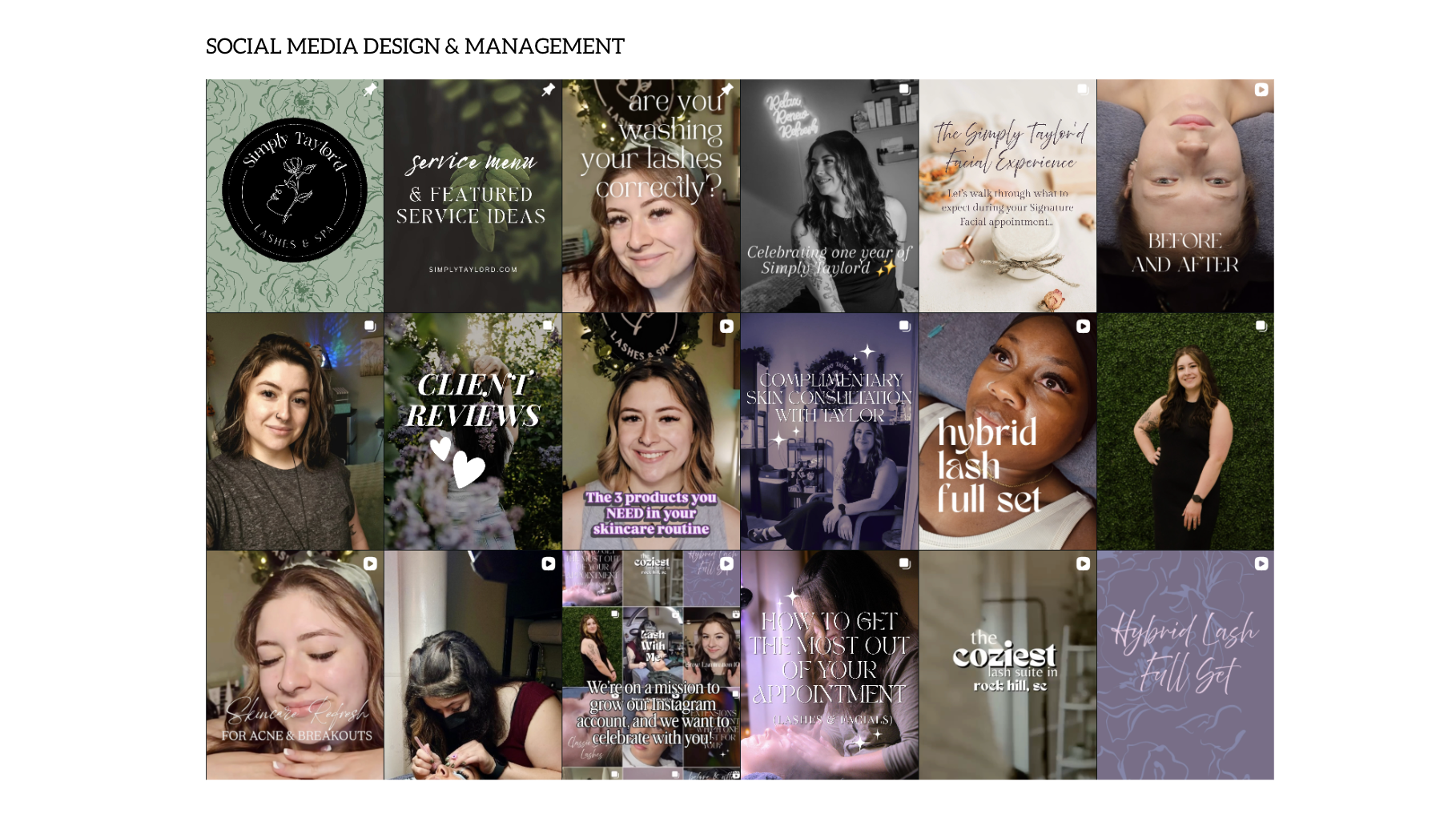
Task: Open the green wall full-body portrait post
Action: tap(1185, 431)
